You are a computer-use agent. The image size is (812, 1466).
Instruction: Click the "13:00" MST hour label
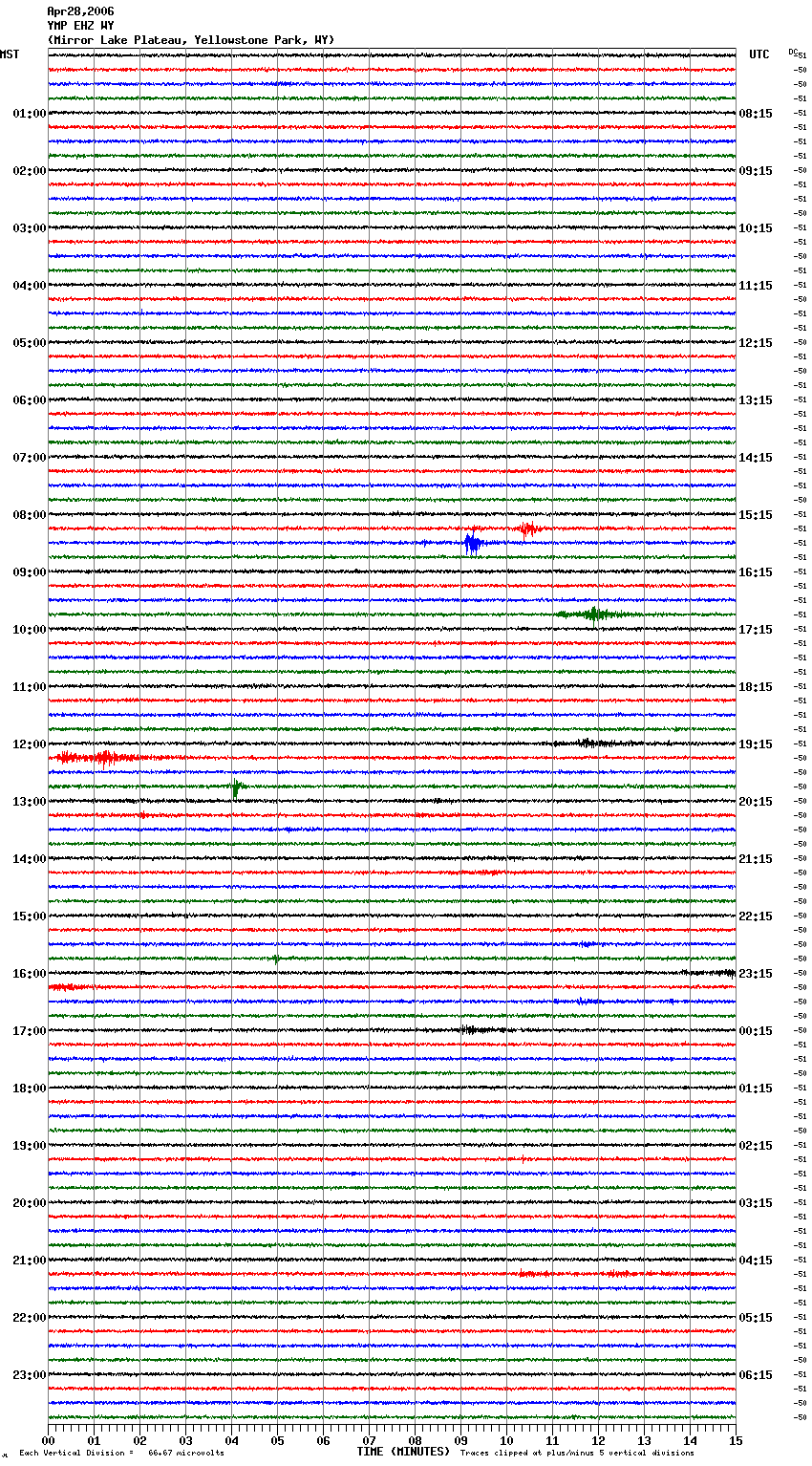click(30, 802)
